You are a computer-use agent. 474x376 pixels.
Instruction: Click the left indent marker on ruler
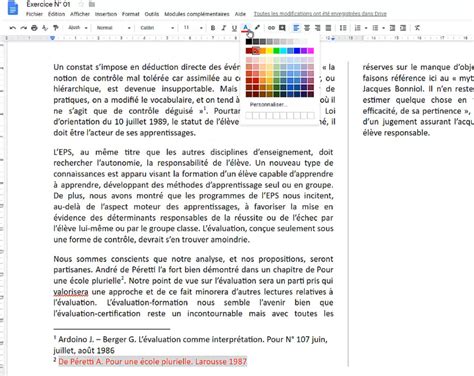point(52,38)
